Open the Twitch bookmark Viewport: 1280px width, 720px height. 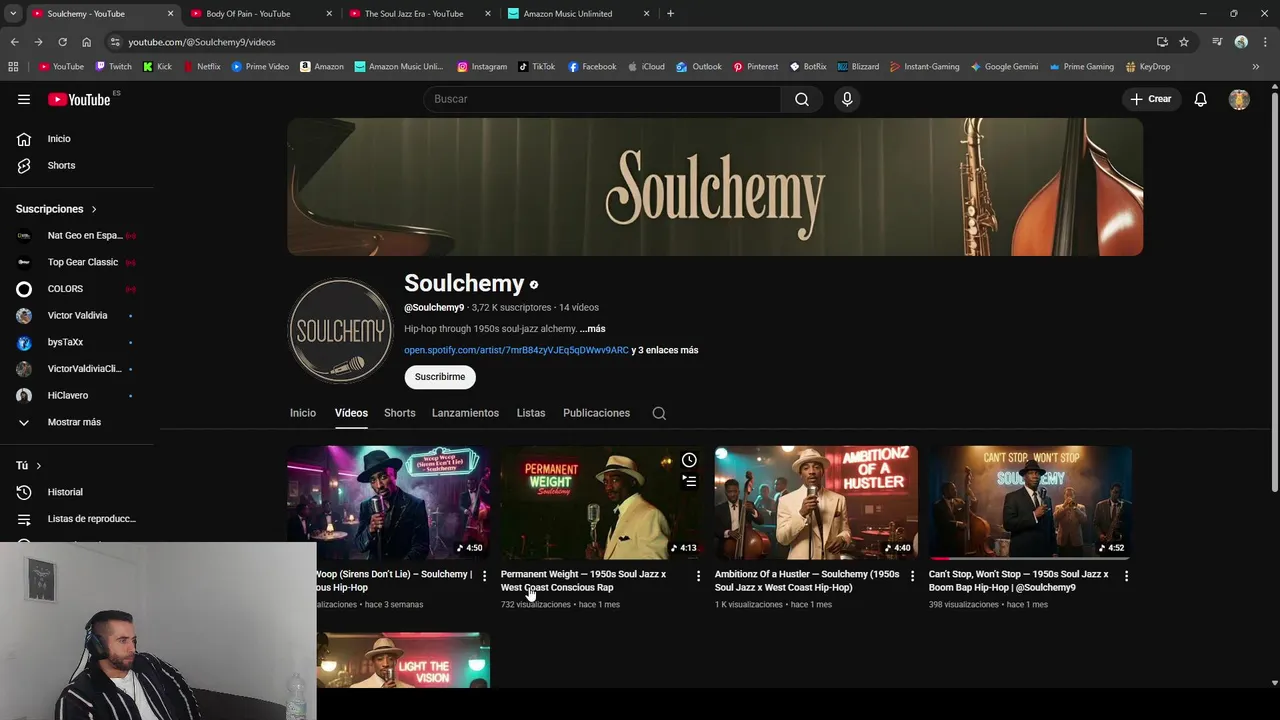point(113,67)
